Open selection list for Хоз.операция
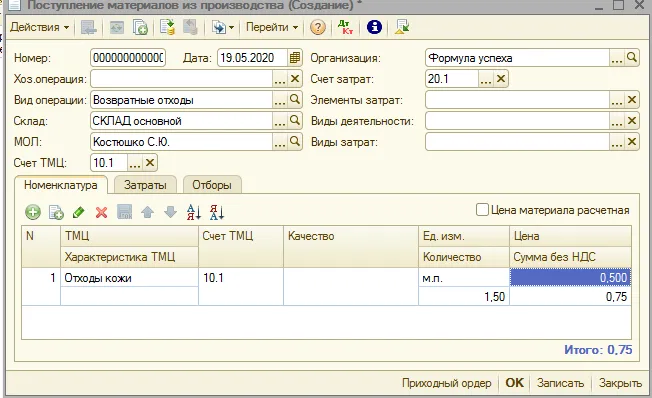The width and height of the screenshot is (652, 398). [x=280, y=79]
